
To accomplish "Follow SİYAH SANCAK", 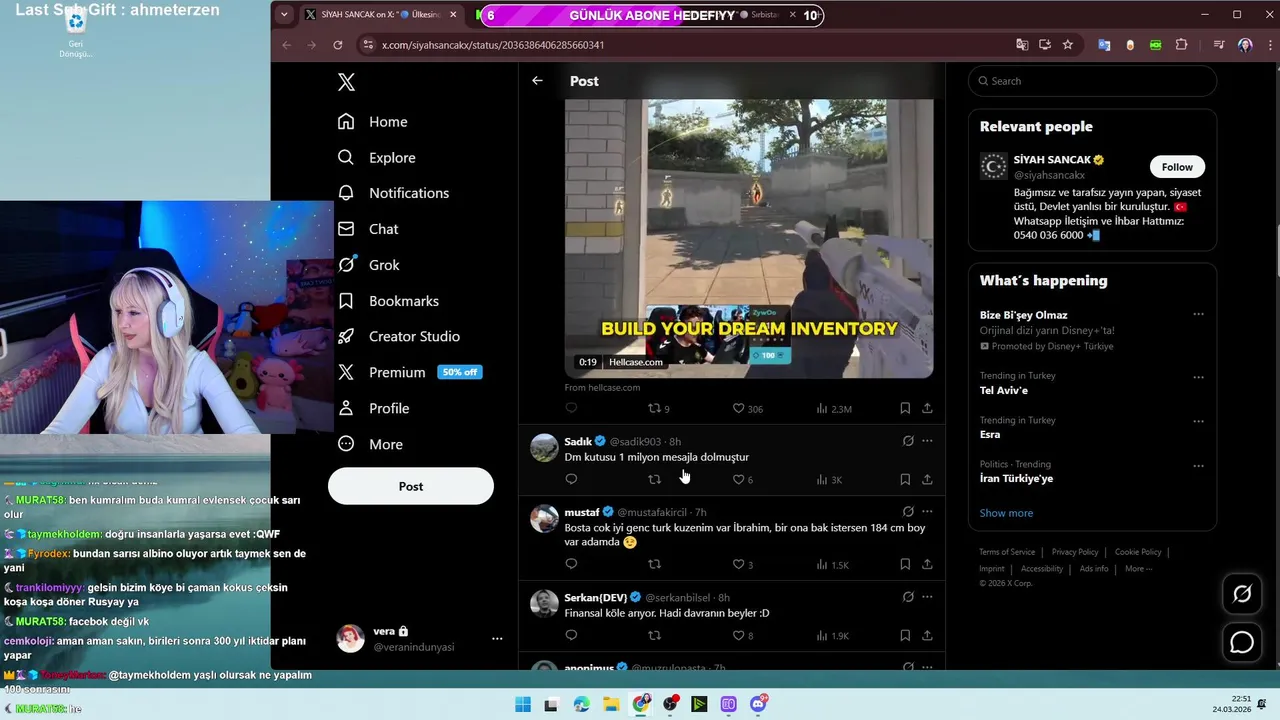I will tap(1177, 167).
